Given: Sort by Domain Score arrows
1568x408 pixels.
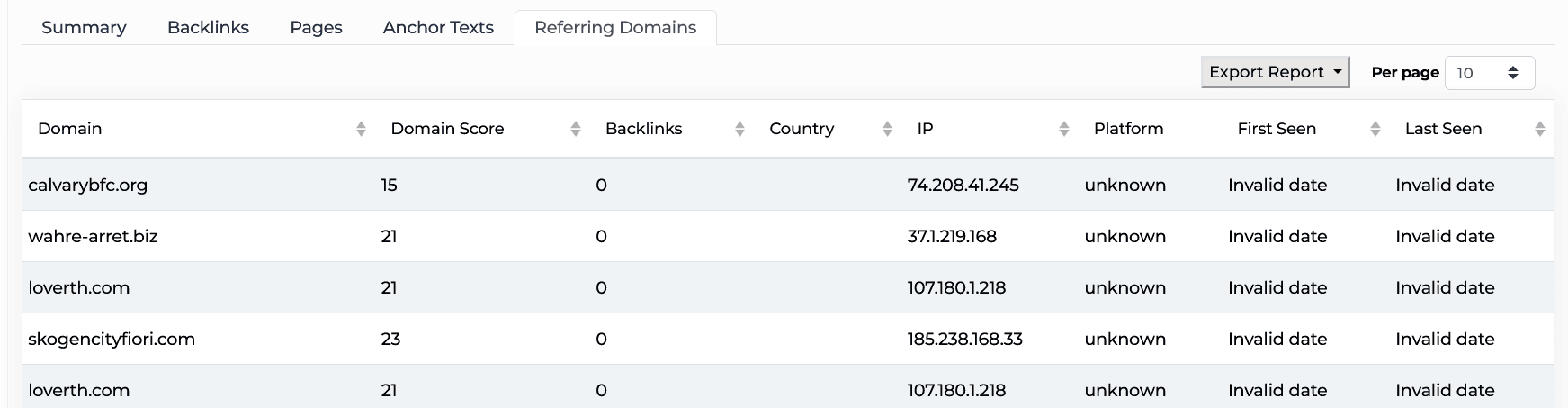Looking at the screenshot, I should pos(576,129).
